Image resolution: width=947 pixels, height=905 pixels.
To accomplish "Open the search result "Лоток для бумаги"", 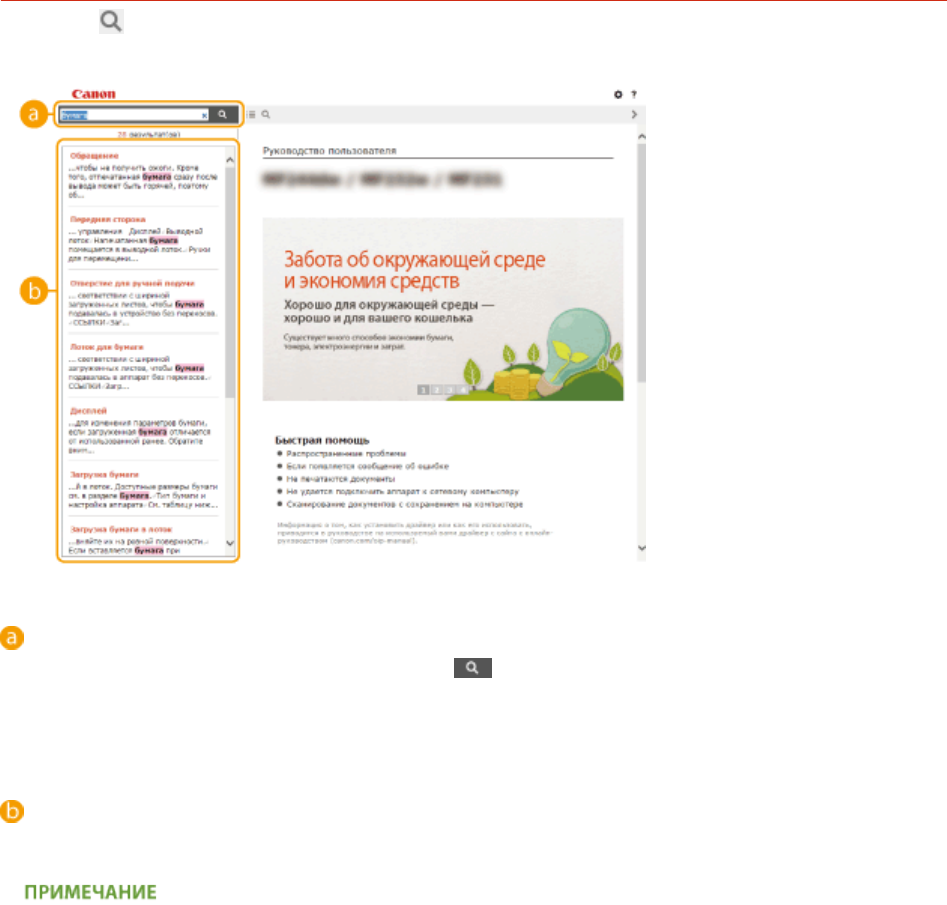I will point(106,347).
